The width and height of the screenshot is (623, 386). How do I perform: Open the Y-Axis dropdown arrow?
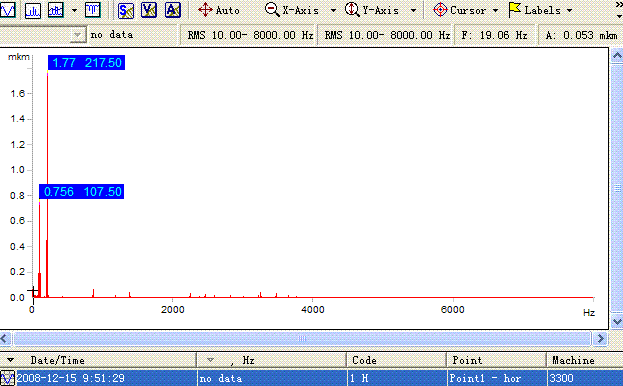pyautogui.click(x=413, y=10)
